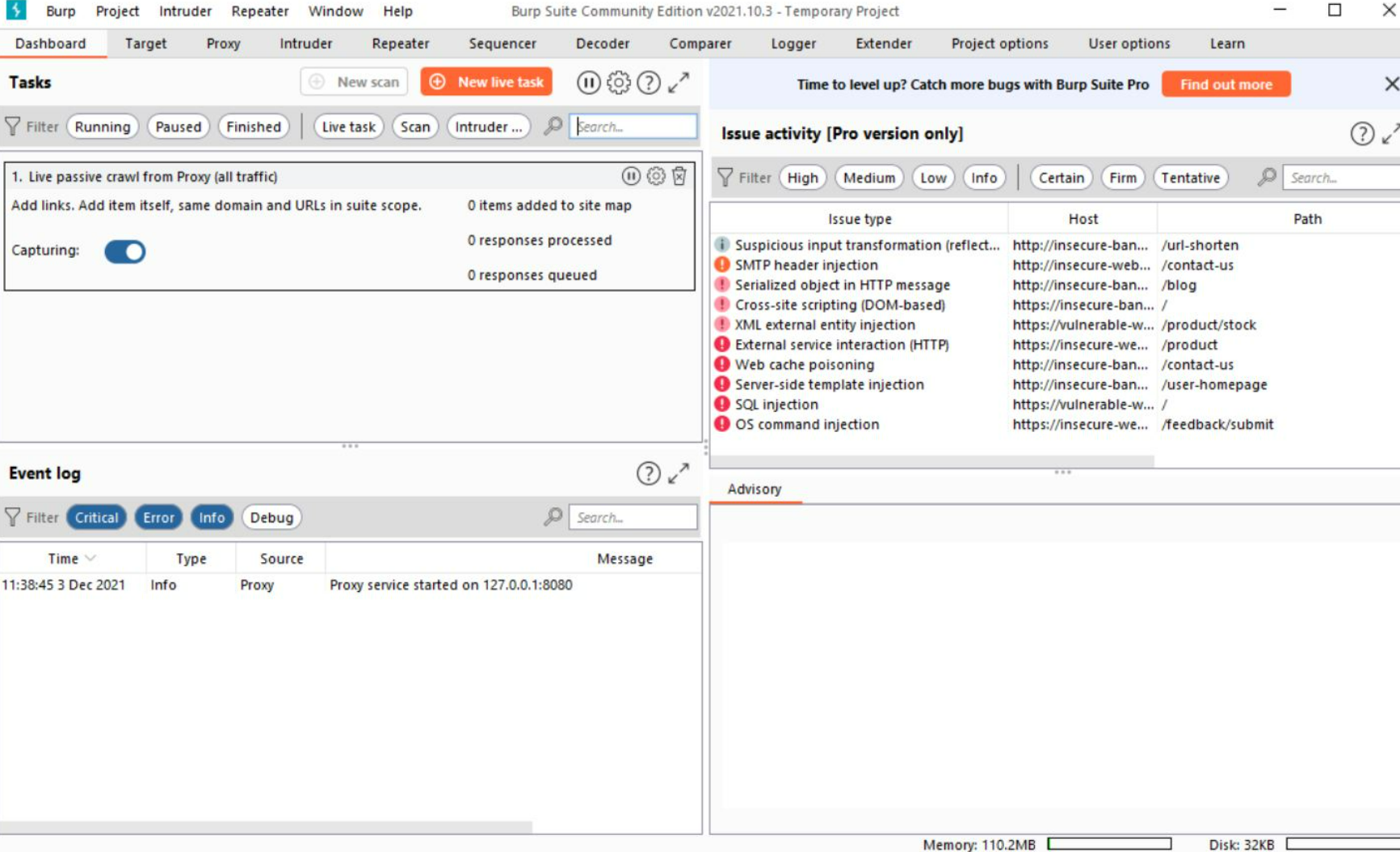The image size is (1400, 852).
Task: Sort event log by Time column arrow
Action: 90,558
